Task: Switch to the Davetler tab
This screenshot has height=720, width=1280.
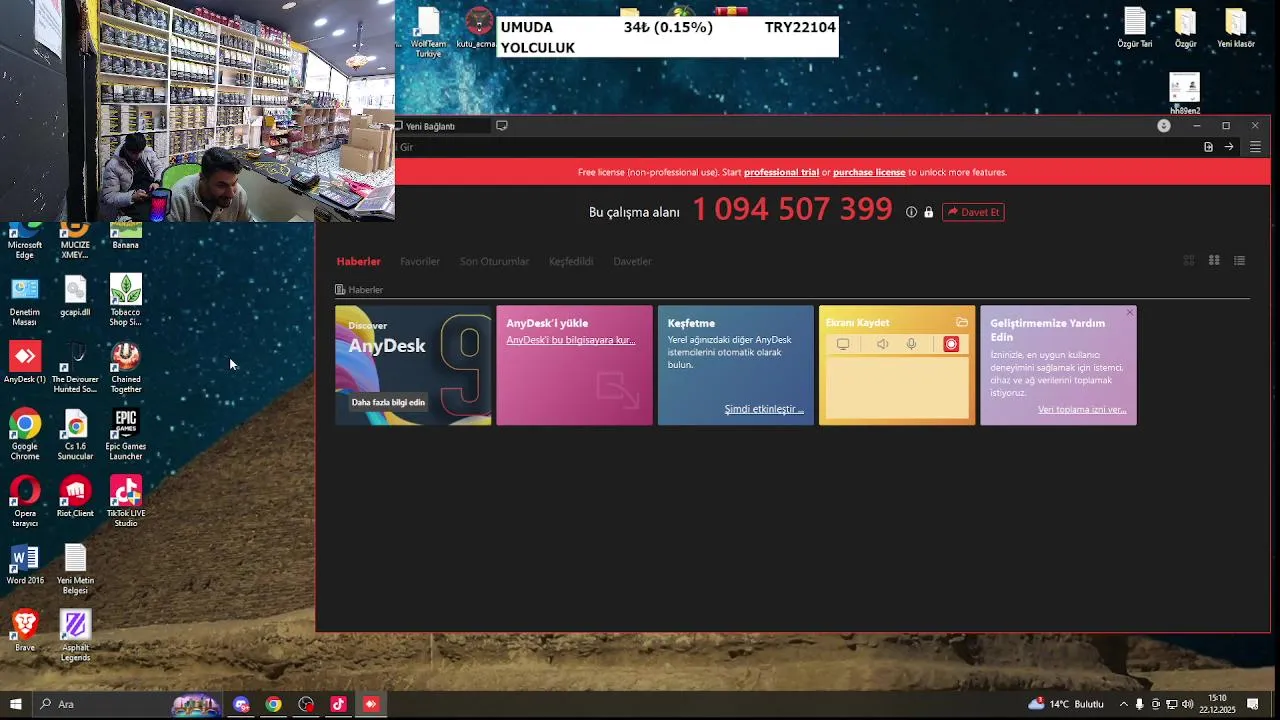Action: [x=632, y=261]
